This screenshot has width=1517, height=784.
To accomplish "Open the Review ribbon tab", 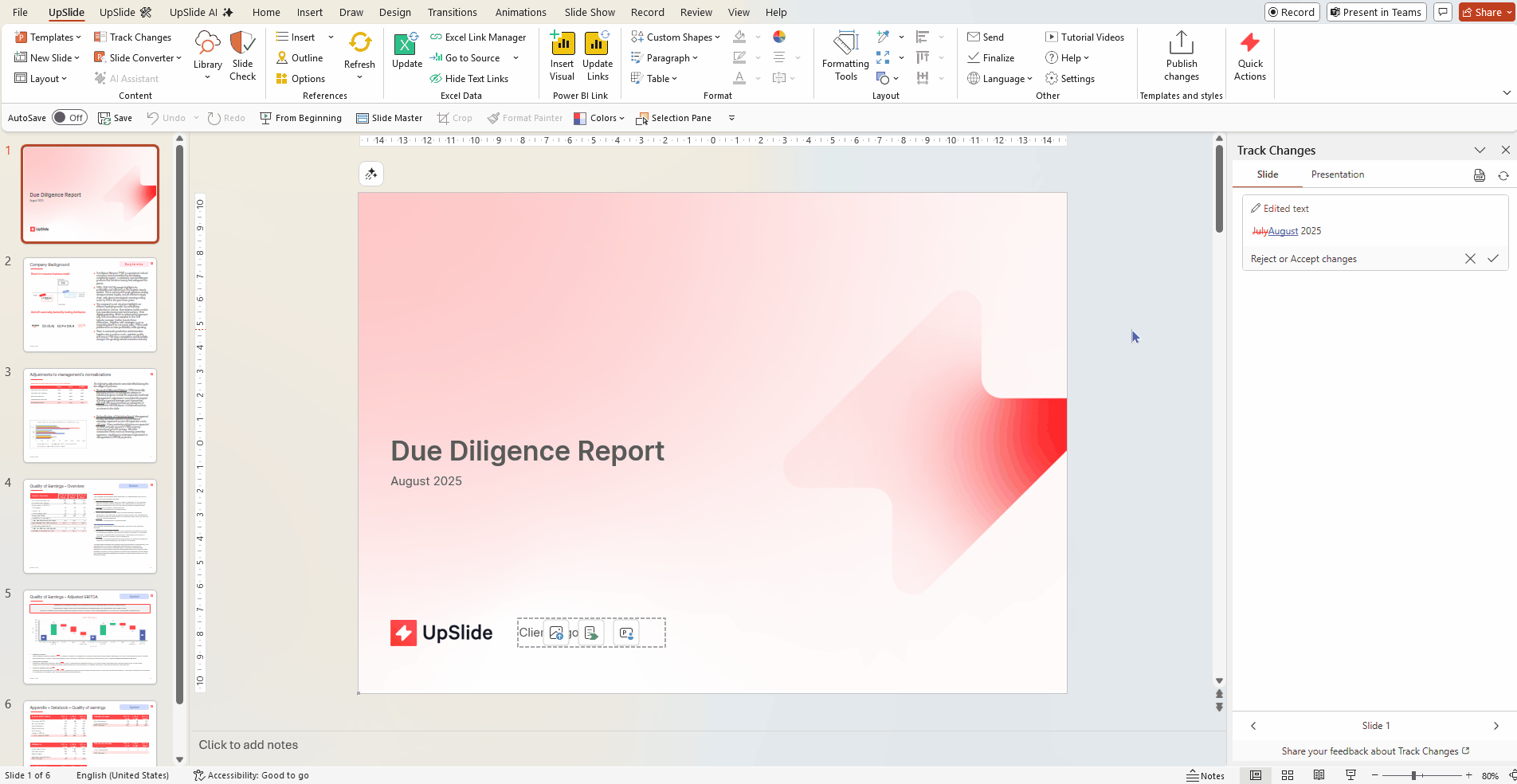I will [695, 12].
